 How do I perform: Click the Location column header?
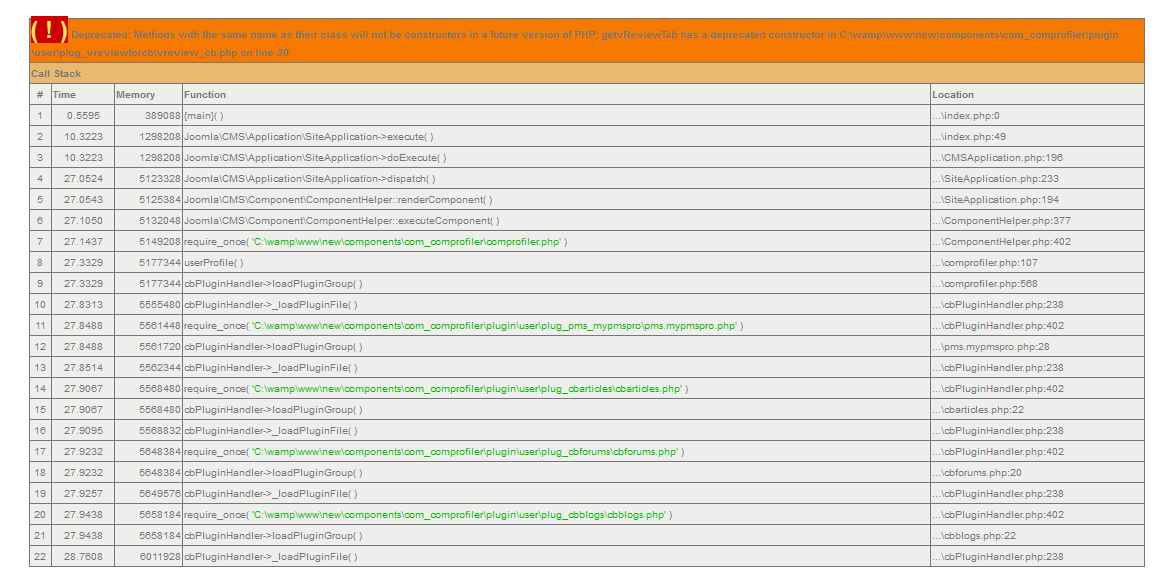coord(953,95)
